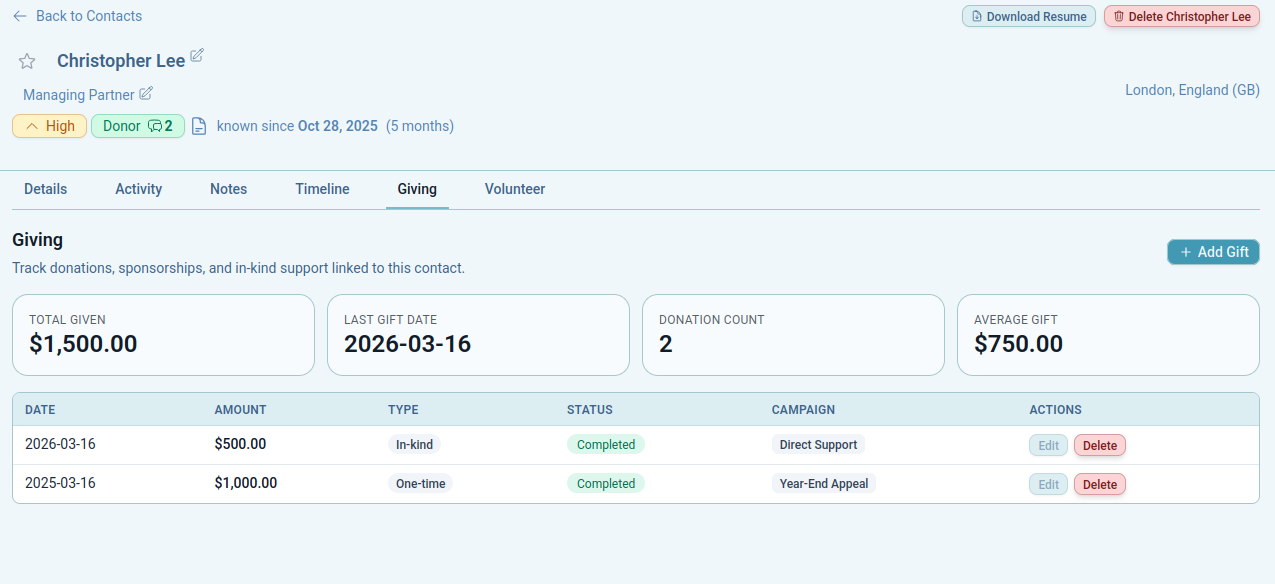Download Christopher Lee's resume
Image resolution: width=1275 pixels, height=584 pixels.
pos(1028,16)
